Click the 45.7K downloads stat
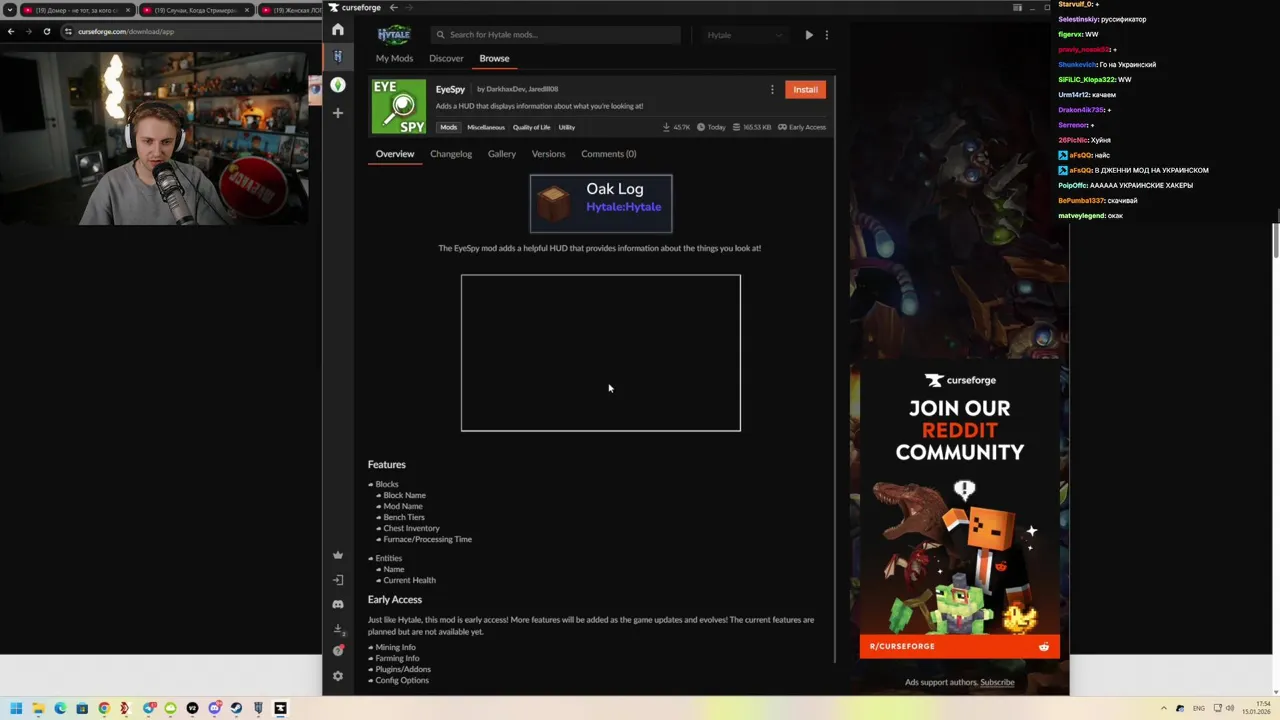Viewport: 1280px width, 720px height. [x=677, y=127]
